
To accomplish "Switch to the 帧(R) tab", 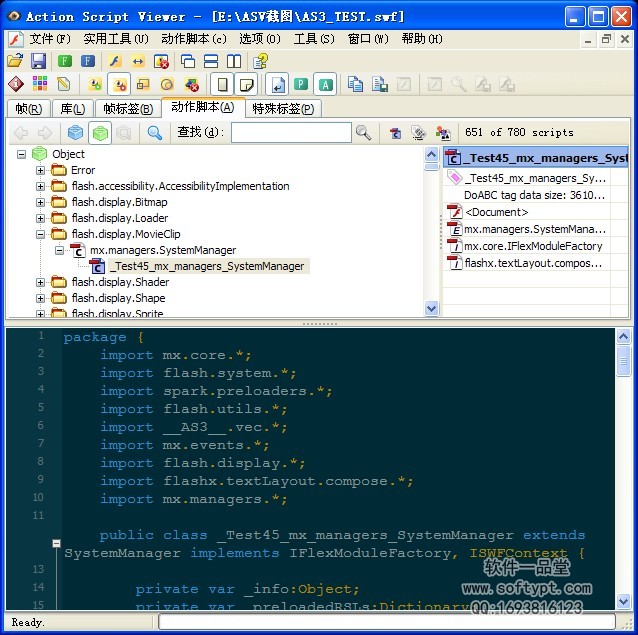I will [x=28, y=109].
